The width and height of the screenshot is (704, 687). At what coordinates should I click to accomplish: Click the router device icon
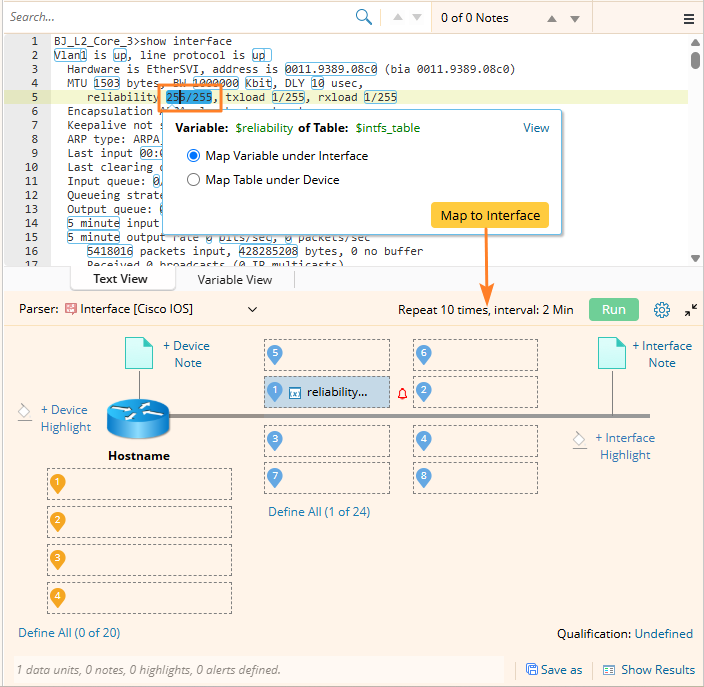(x=138, y=416)
